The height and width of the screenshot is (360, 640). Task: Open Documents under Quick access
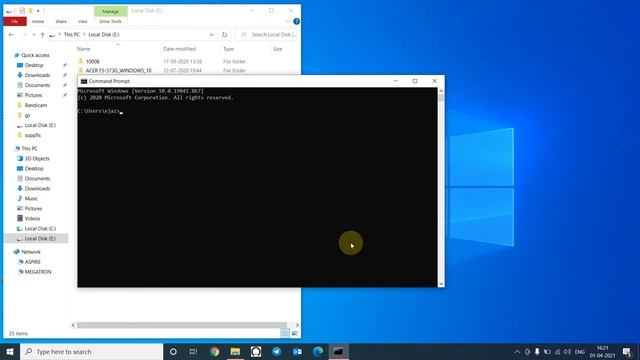pos(37,85)
